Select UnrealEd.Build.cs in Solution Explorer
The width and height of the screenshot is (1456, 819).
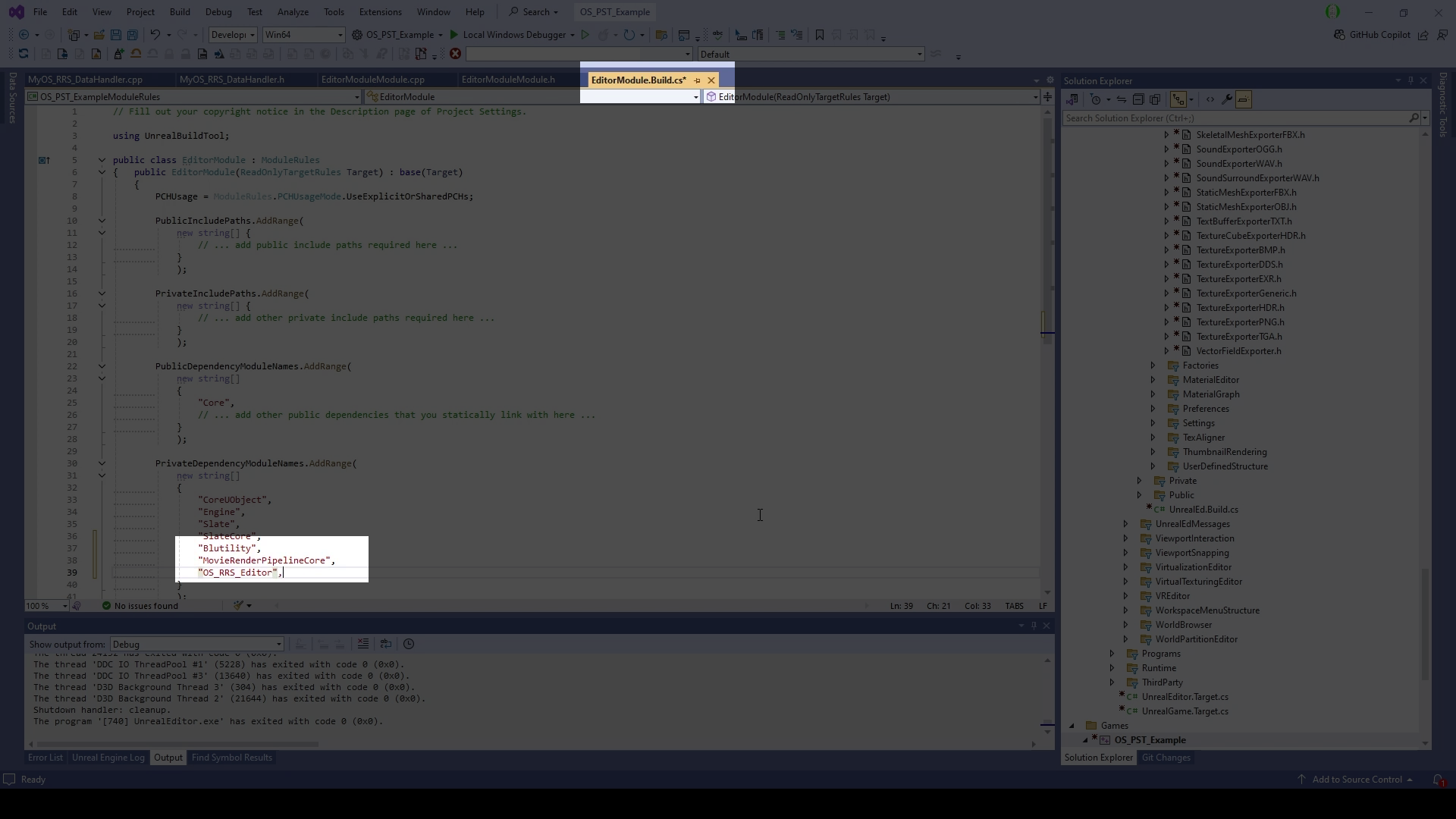[1203, 510]
